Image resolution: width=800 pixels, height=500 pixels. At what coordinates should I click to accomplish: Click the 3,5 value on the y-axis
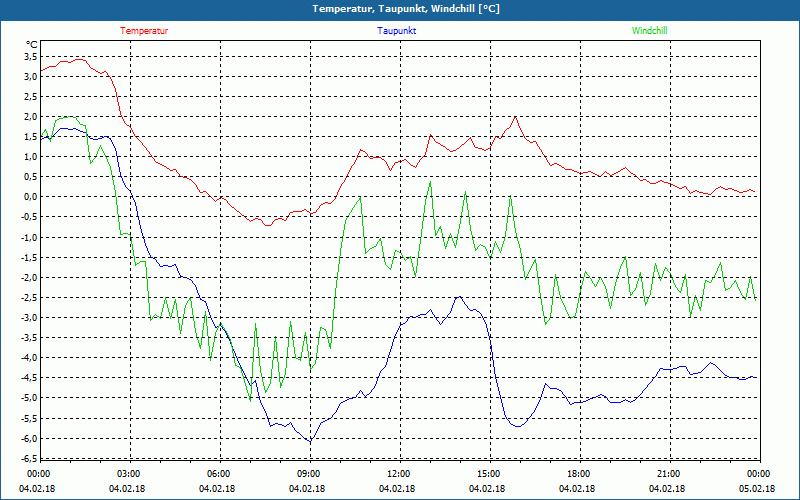tap(31, 57)
